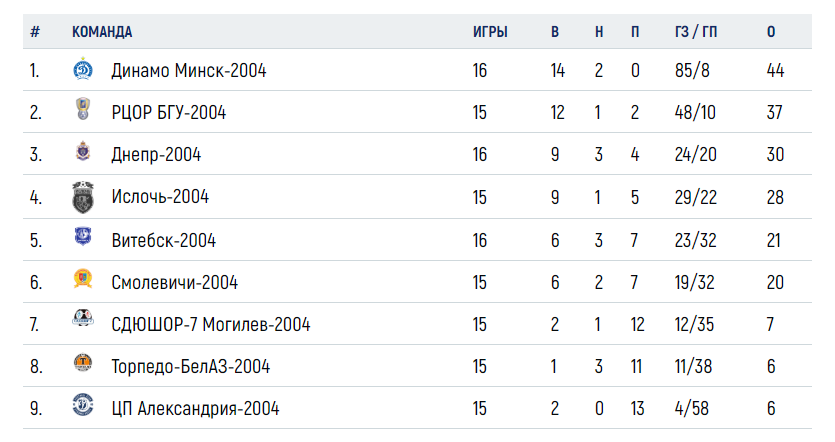Select the Смолевичи-2004 team name
This screenshot has height=442, width=835.
click(175, 282)
